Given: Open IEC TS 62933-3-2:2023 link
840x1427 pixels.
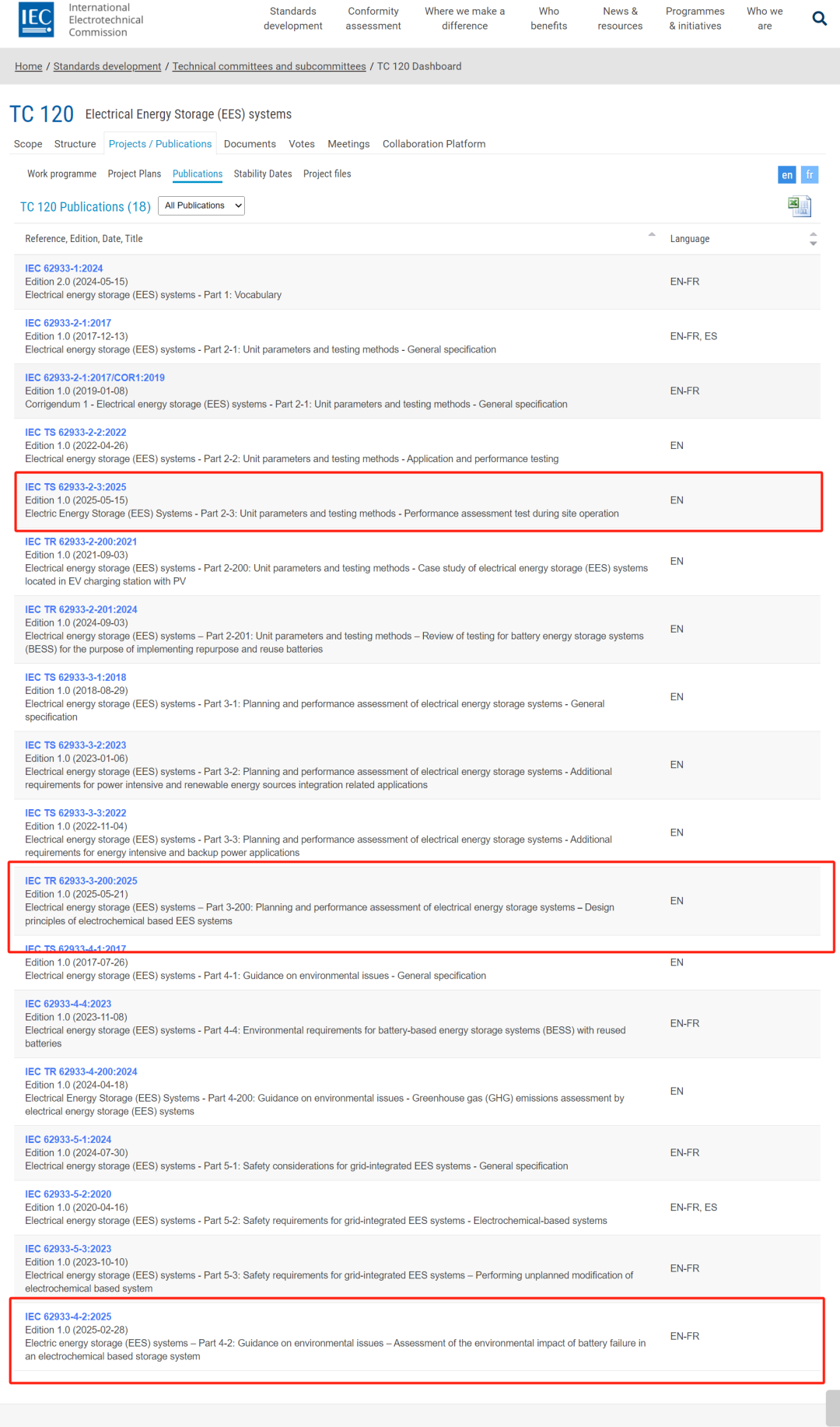Looking at the screenshot, I should click(75, 745).
